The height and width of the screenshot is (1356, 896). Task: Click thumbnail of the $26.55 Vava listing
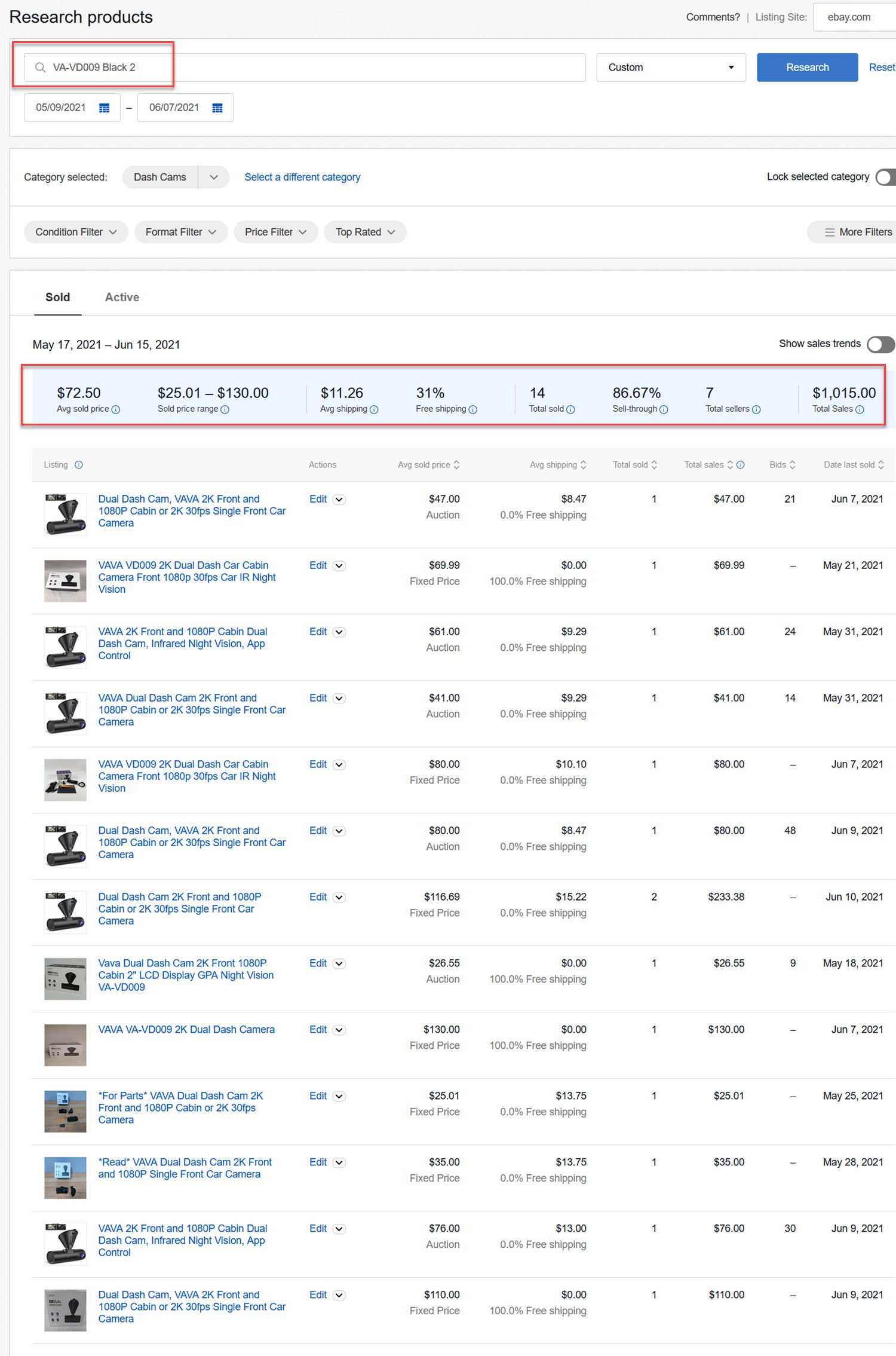66,979
